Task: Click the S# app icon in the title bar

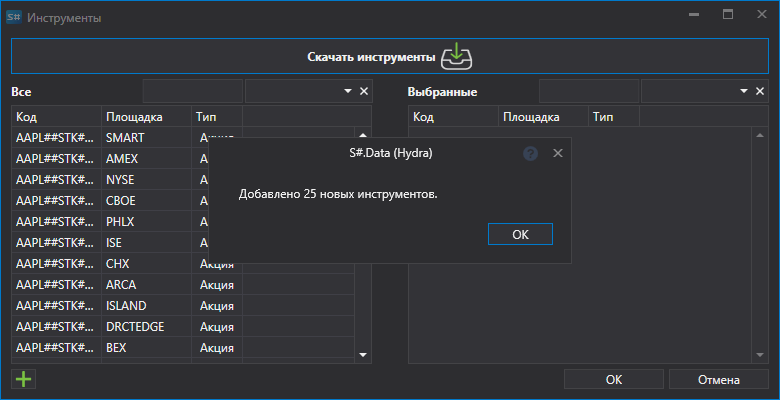Action: coord(13,17)
